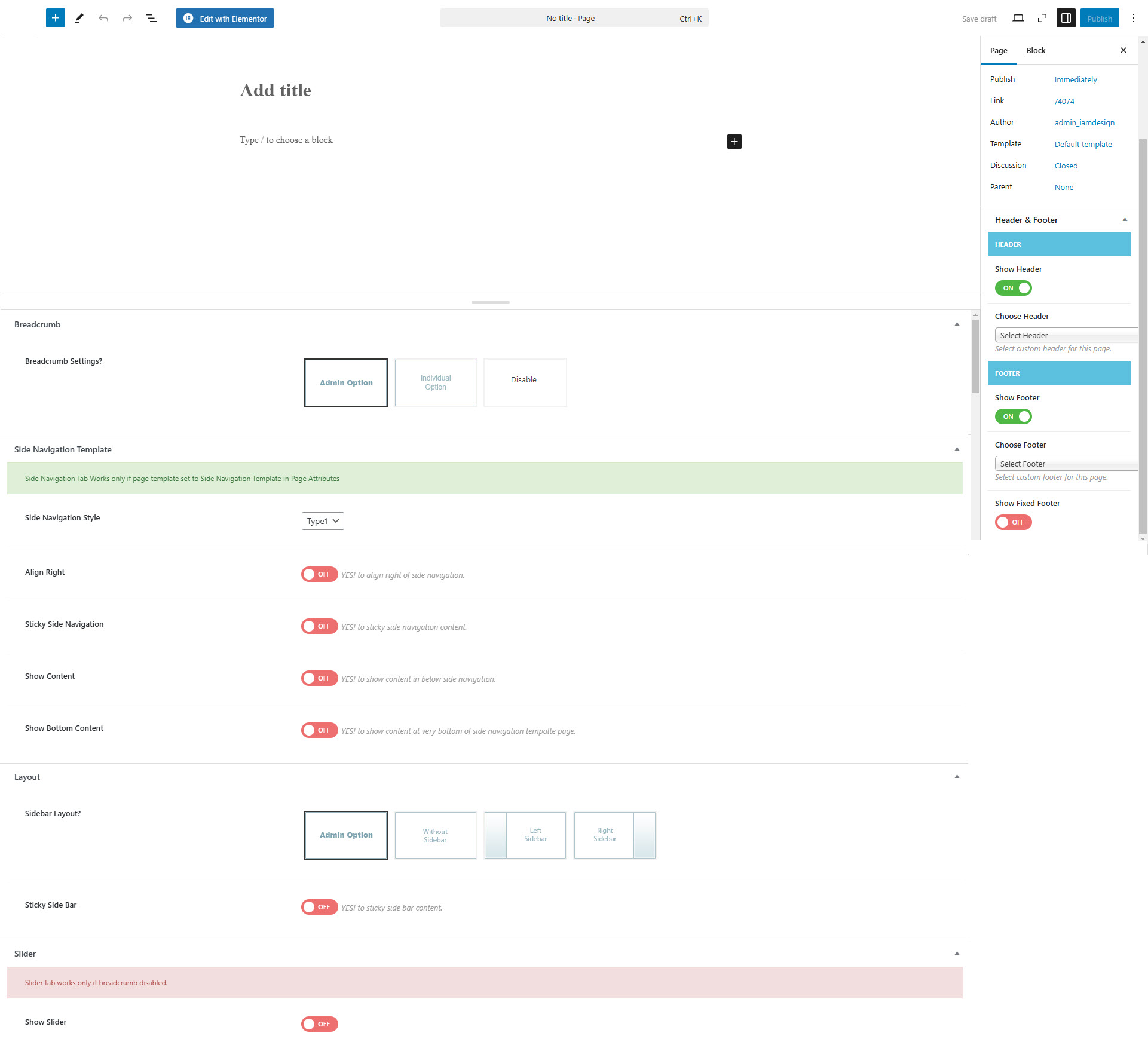Enable the Show Fixed Footer toggle

pyautogui.click(x=1013, y=522)
